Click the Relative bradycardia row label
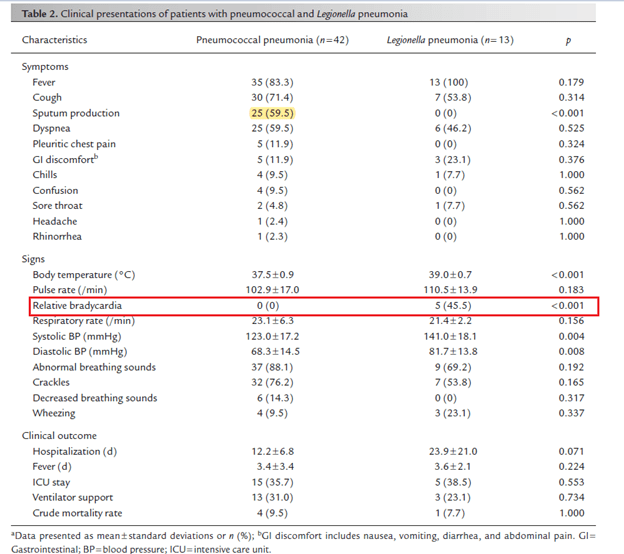This screenshot has width=624, height=554. click(x=80, y=306)
